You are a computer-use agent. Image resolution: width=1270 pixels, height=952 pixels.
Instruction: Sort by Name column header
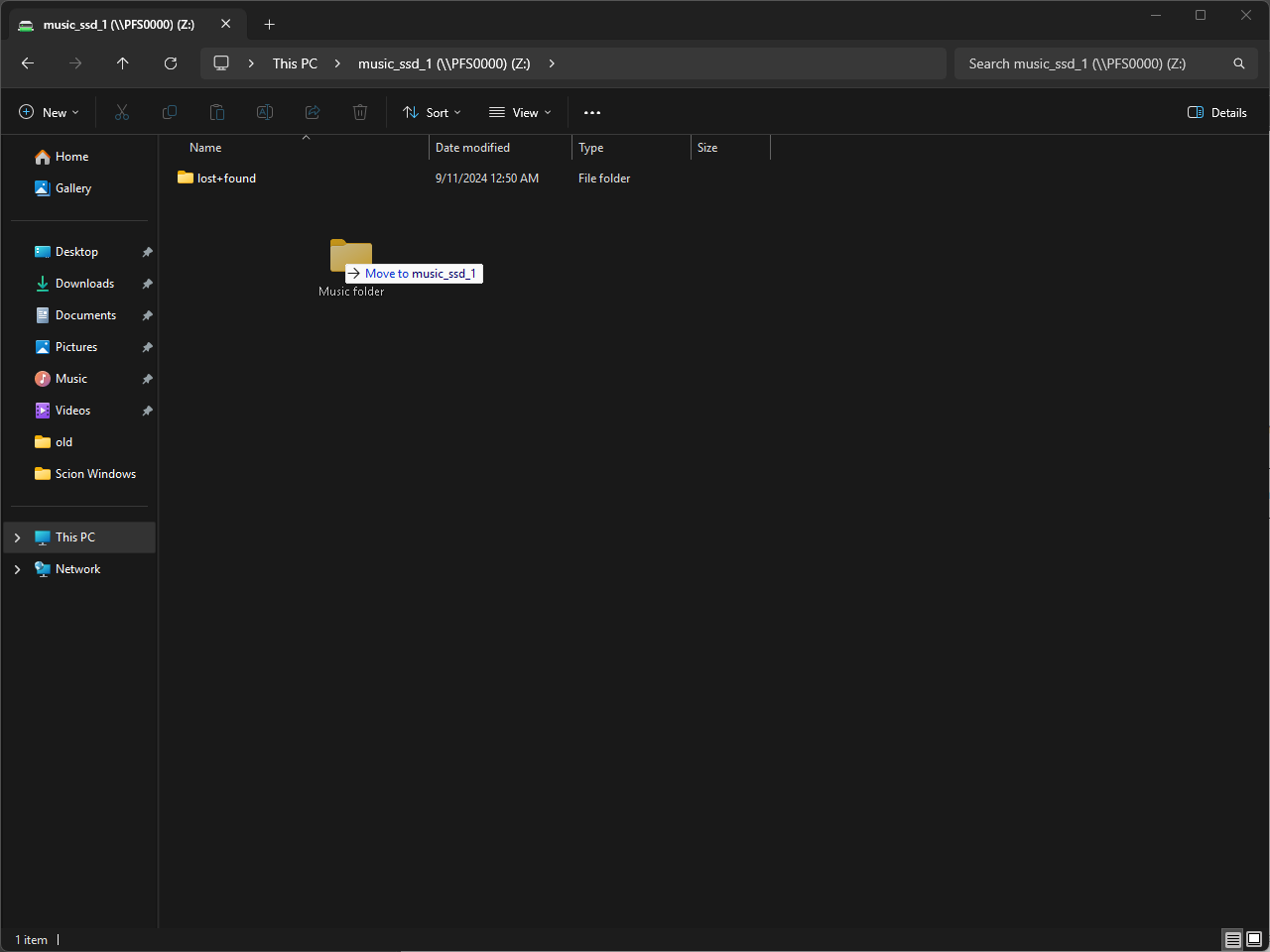point(304,148)
